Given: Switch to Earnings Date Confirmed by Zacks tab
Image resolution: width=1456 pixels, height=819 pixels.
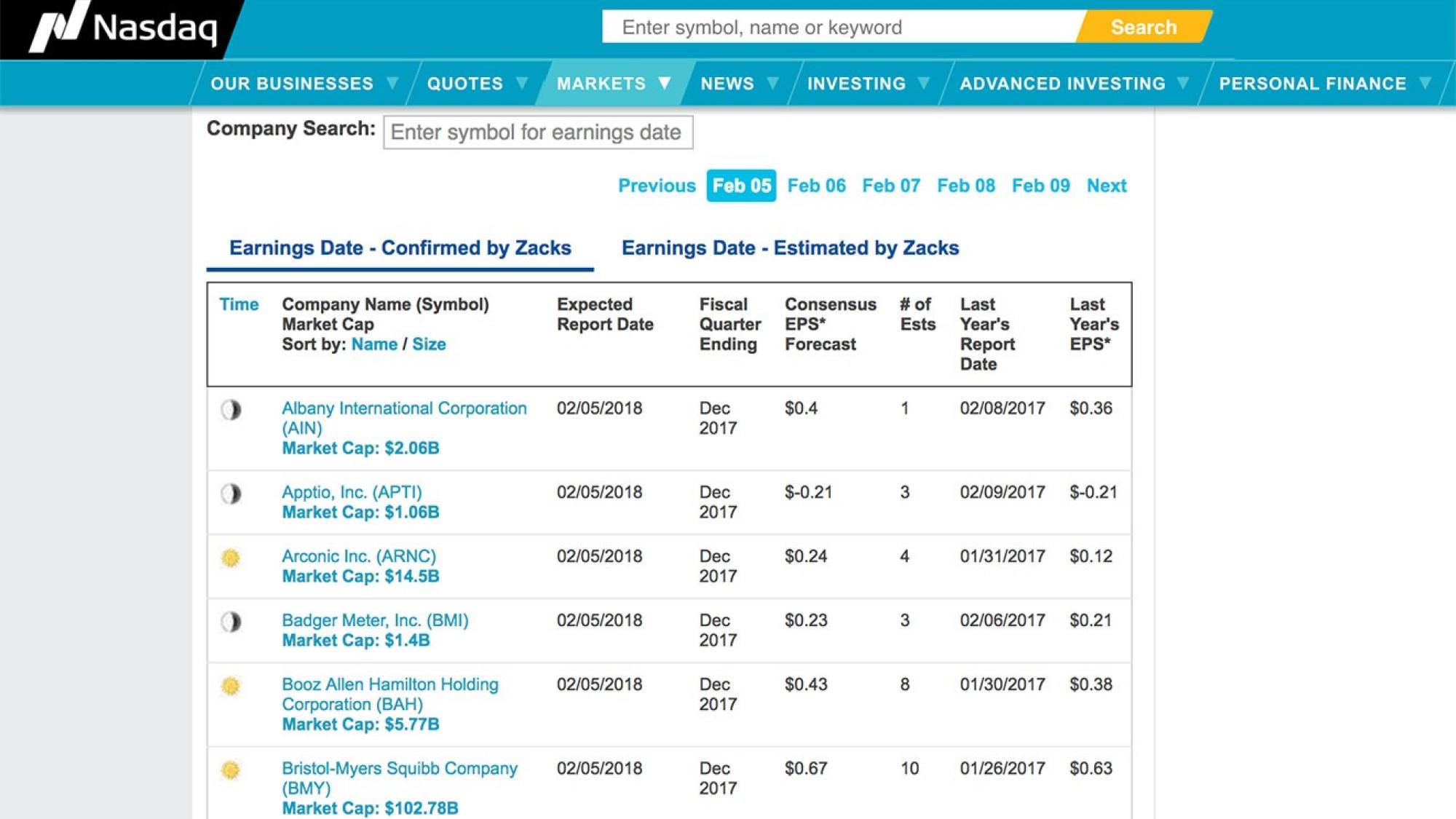Looking at the screenshot, I should tap(400, 248).
